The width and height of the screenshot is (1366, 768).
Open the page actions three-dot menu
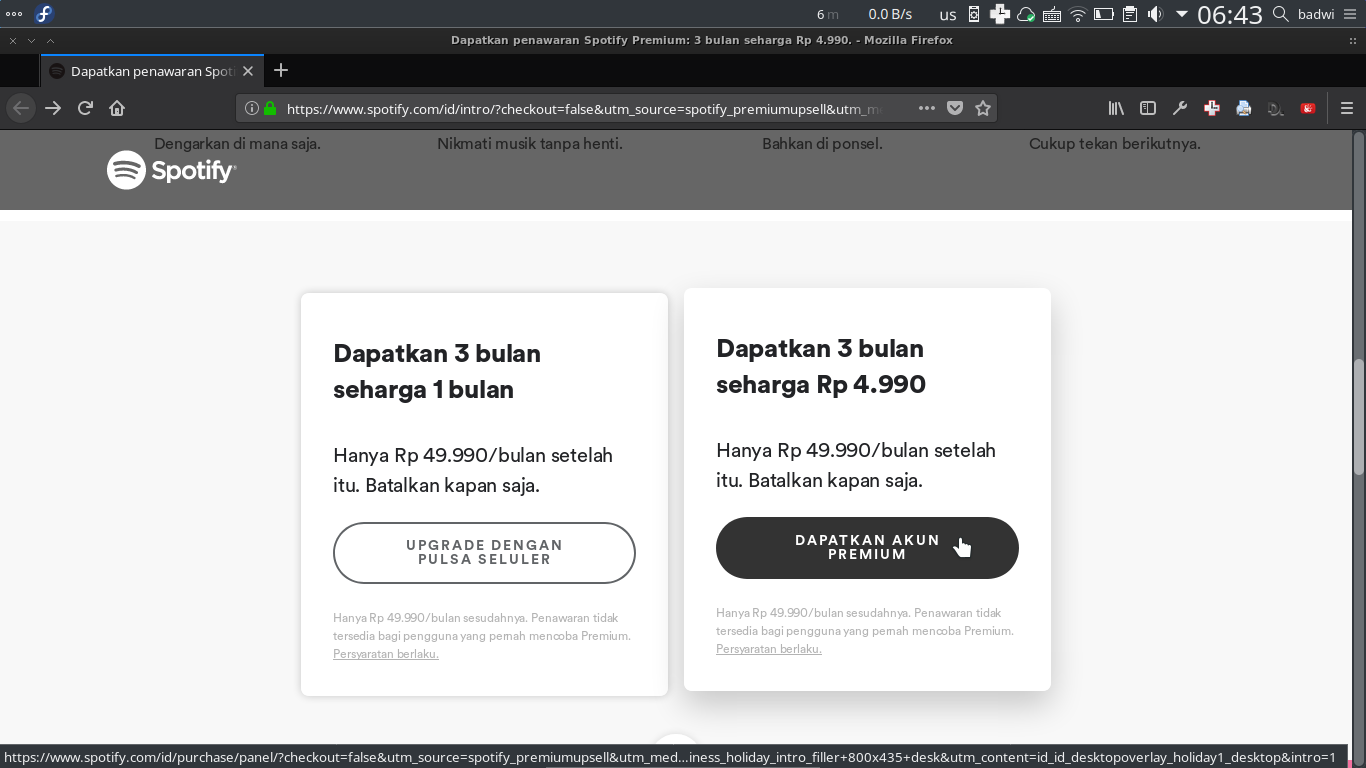pos(927,108)
